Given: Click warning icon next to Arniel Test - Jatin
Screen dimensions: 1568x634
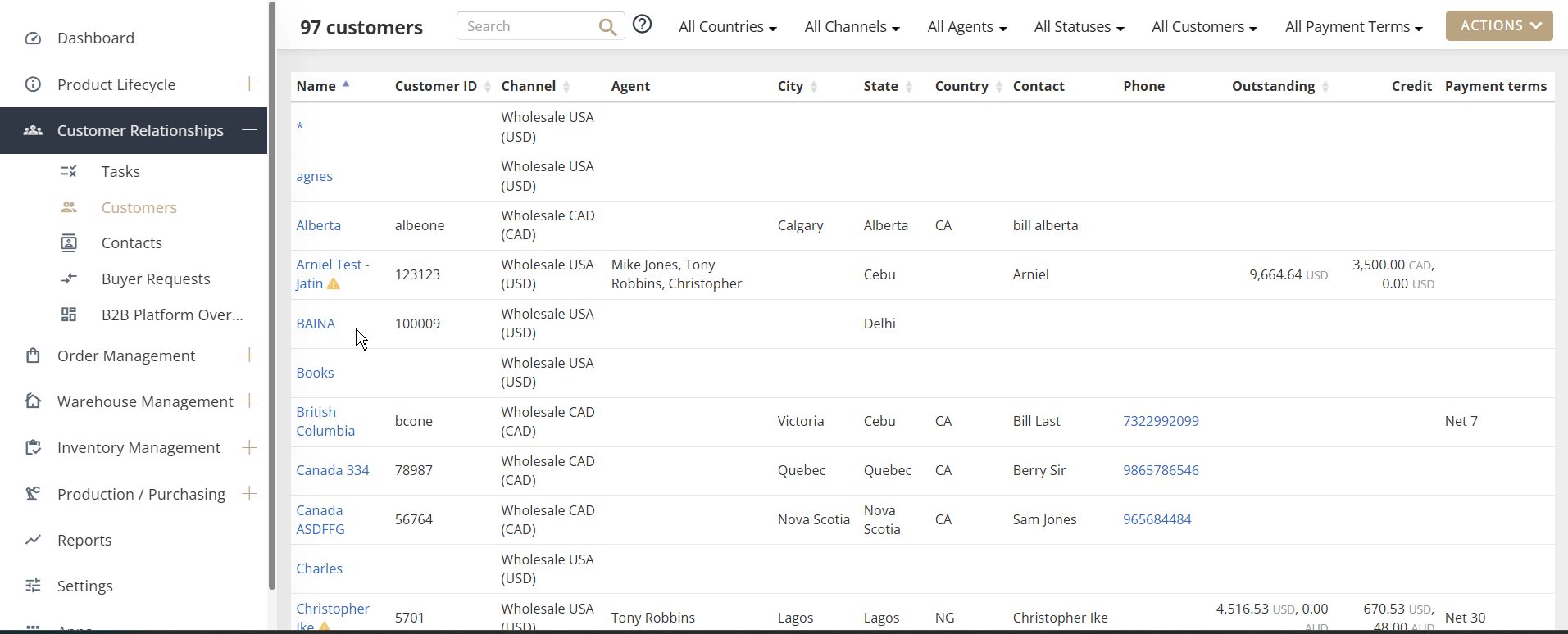Looking at the screenshot, I should [x=334, y=284].
